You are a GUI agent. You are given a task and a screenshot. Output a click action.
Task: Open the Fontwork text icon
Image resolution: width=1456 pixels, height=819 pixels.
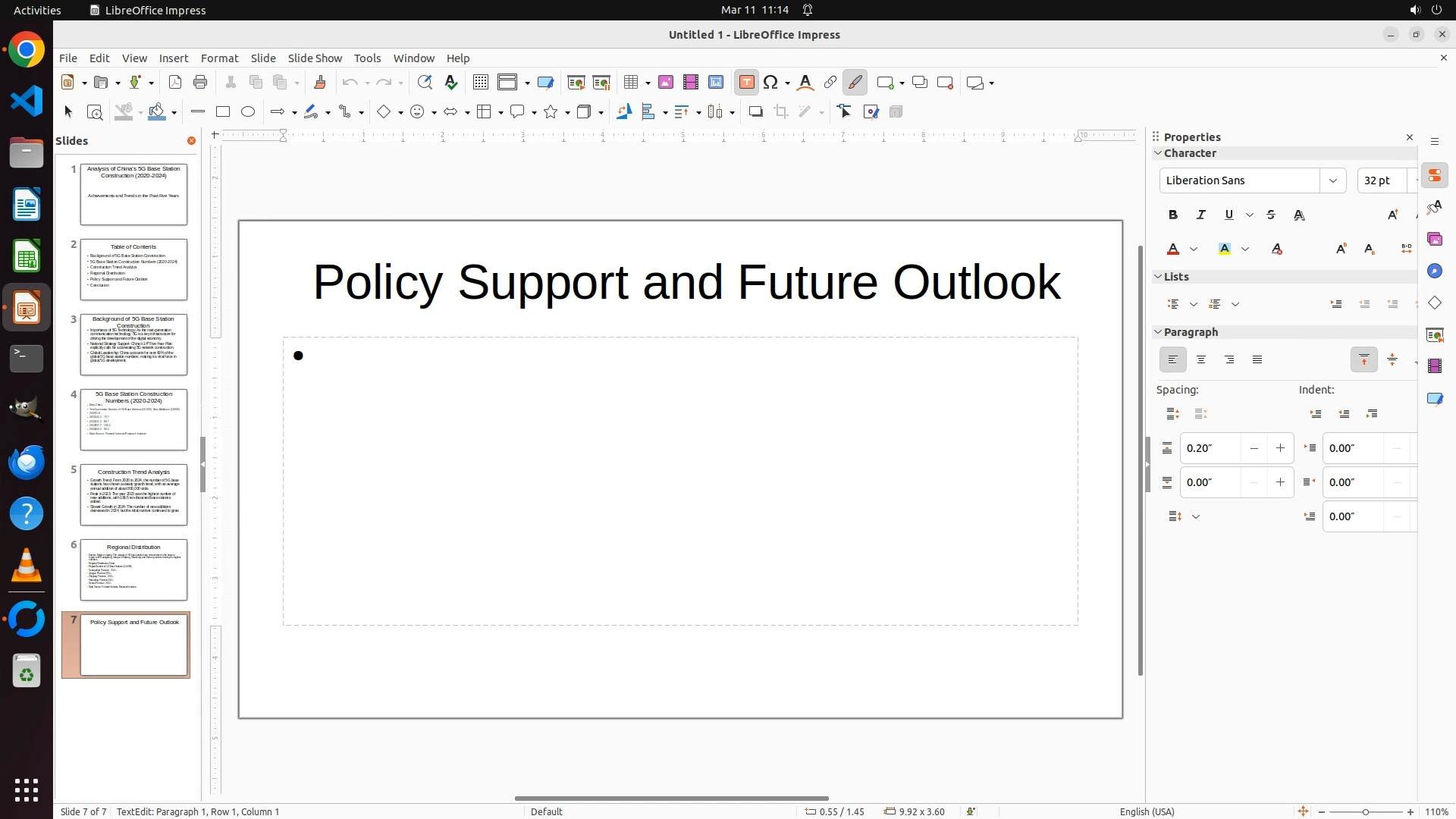pyautogui.click(x=805, y=83)
